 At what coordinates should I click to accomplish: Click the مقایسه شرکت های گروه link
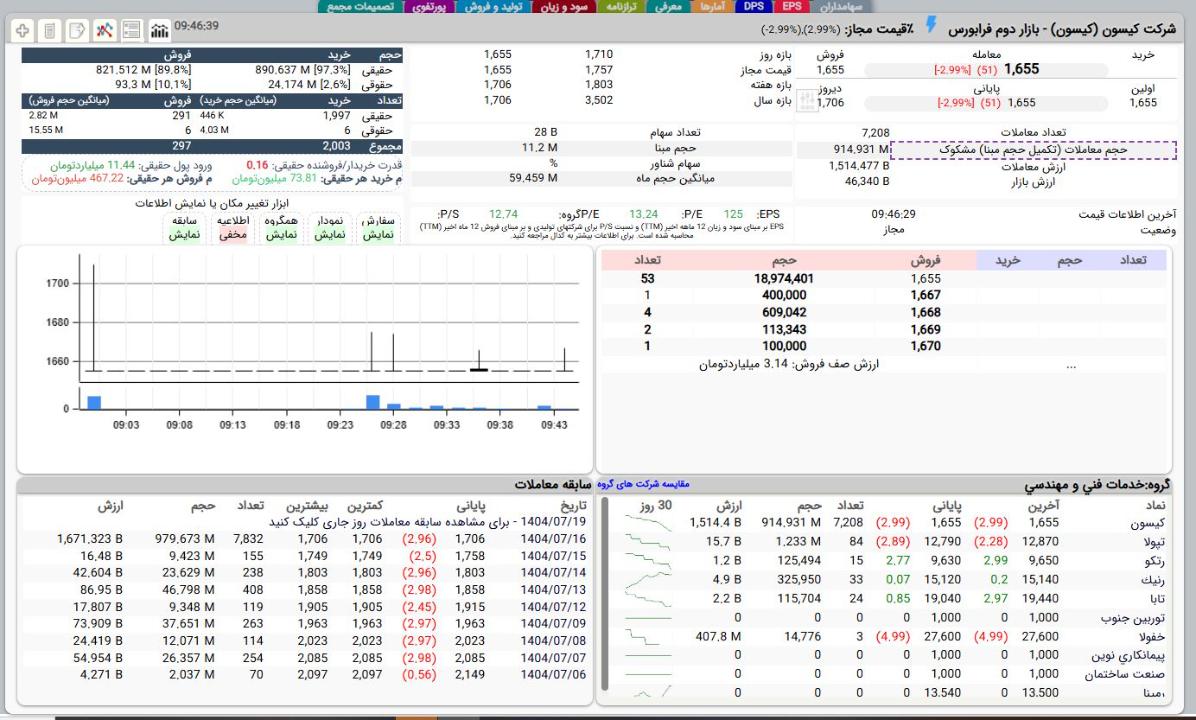click(643, 485)
